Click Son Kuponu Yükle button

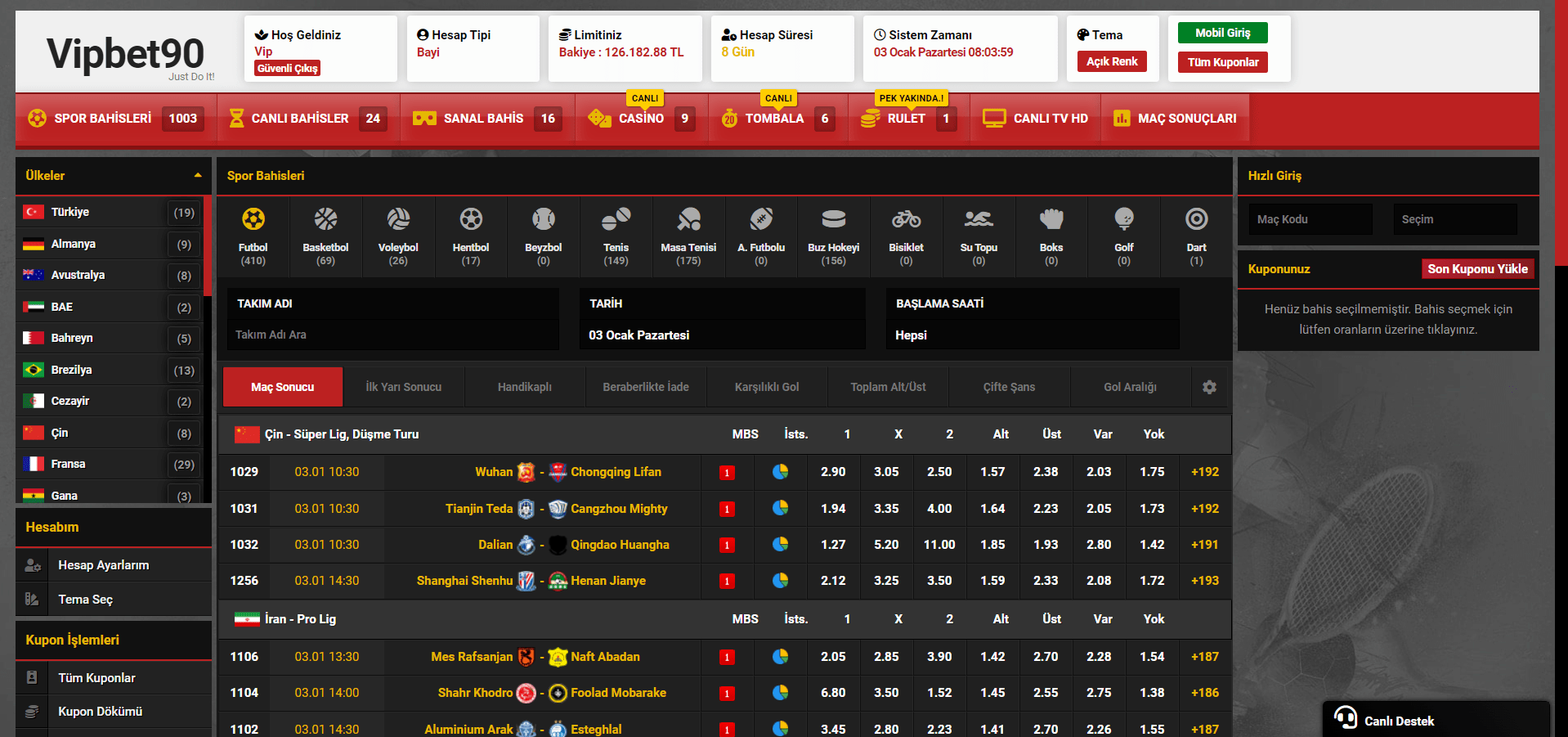[1477, 269]
